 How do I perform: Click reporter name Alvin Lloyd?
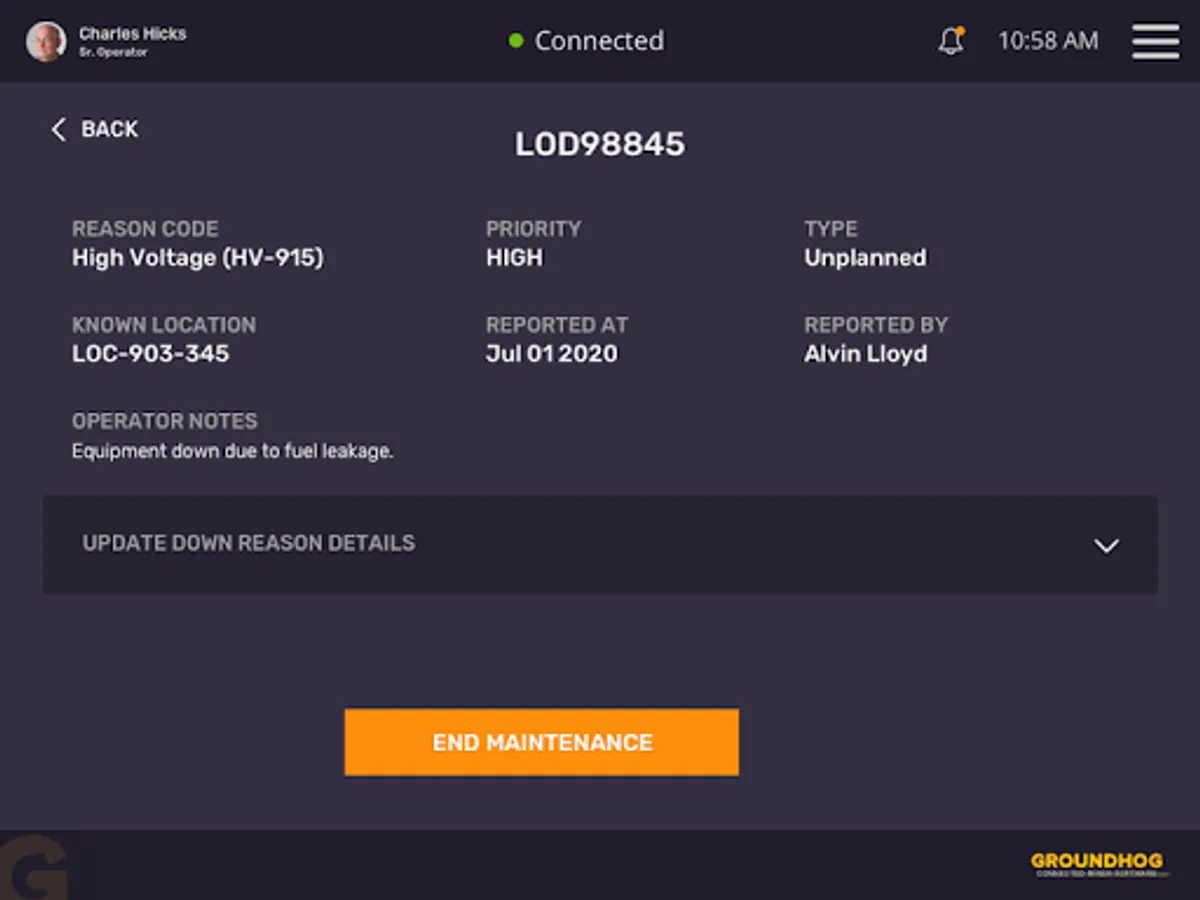pyautogui.click(x=866, y=354)
